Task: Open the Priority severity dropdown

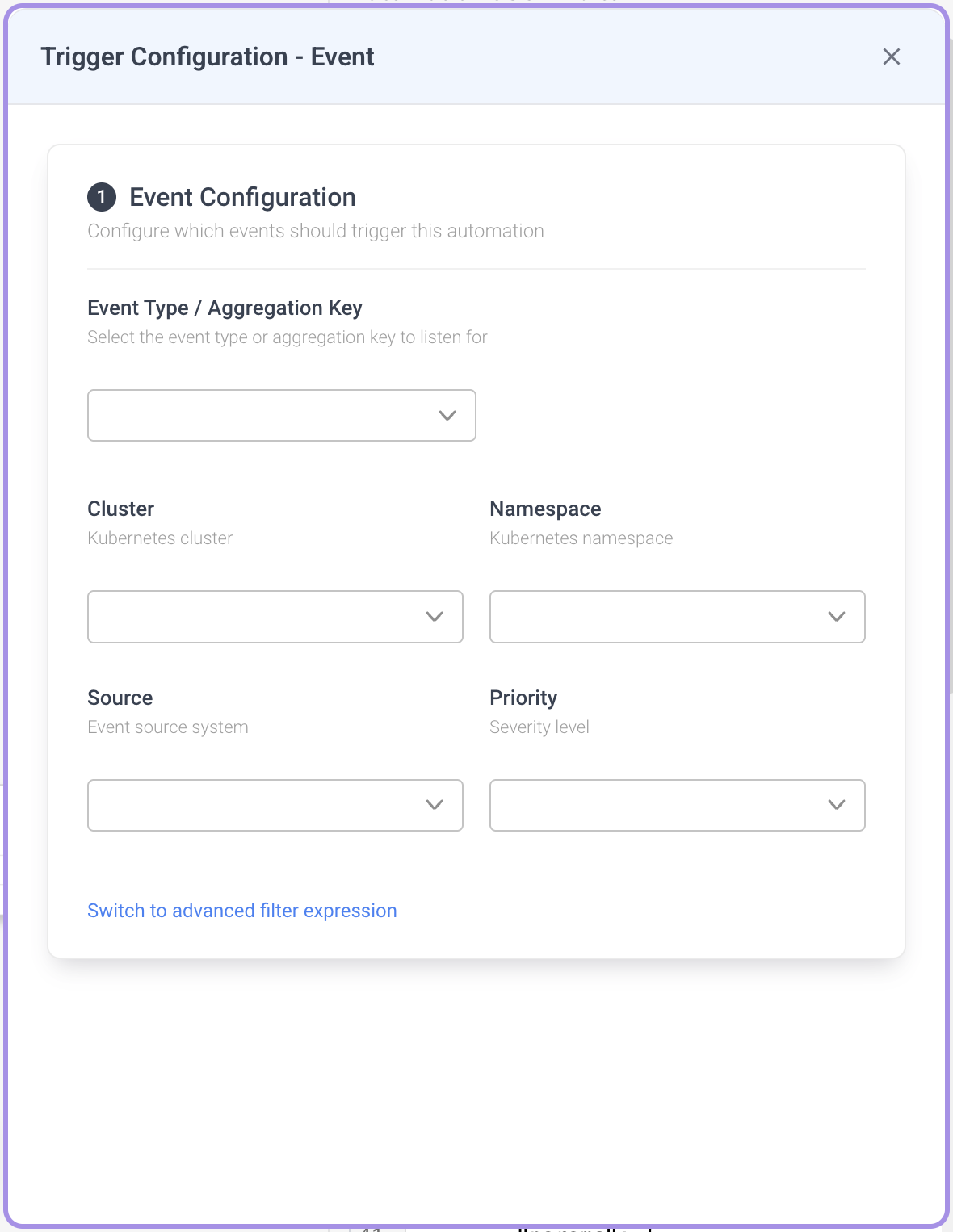Action: (677, 804)
